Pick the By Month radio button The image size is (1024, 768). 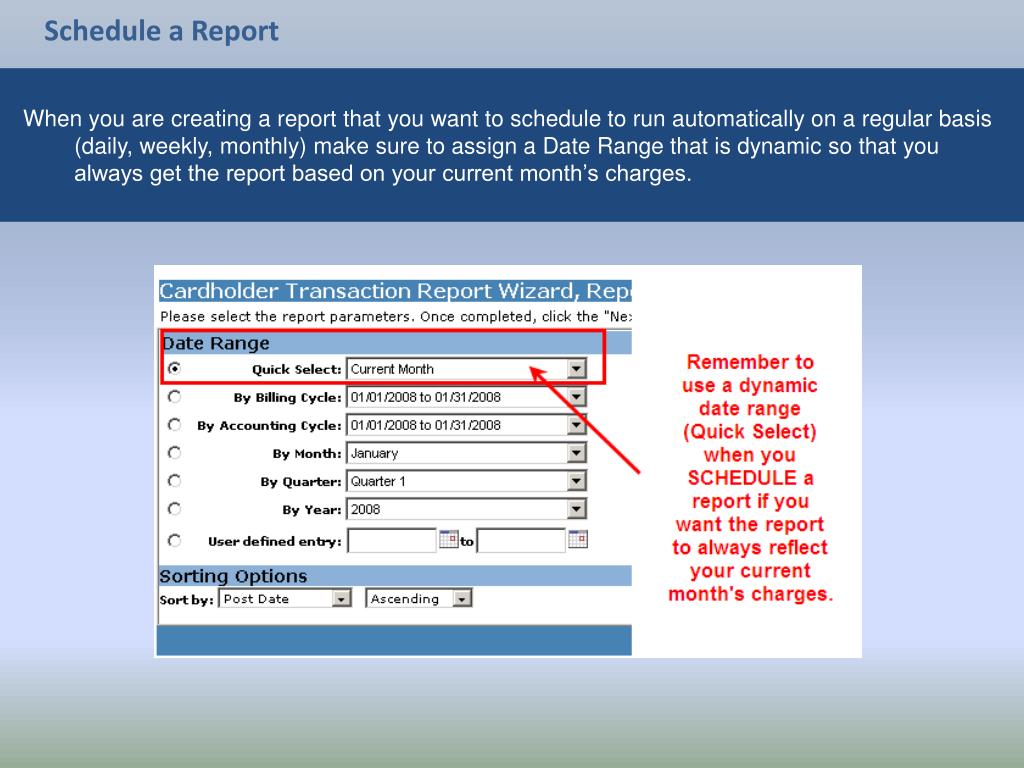(174, 453)
